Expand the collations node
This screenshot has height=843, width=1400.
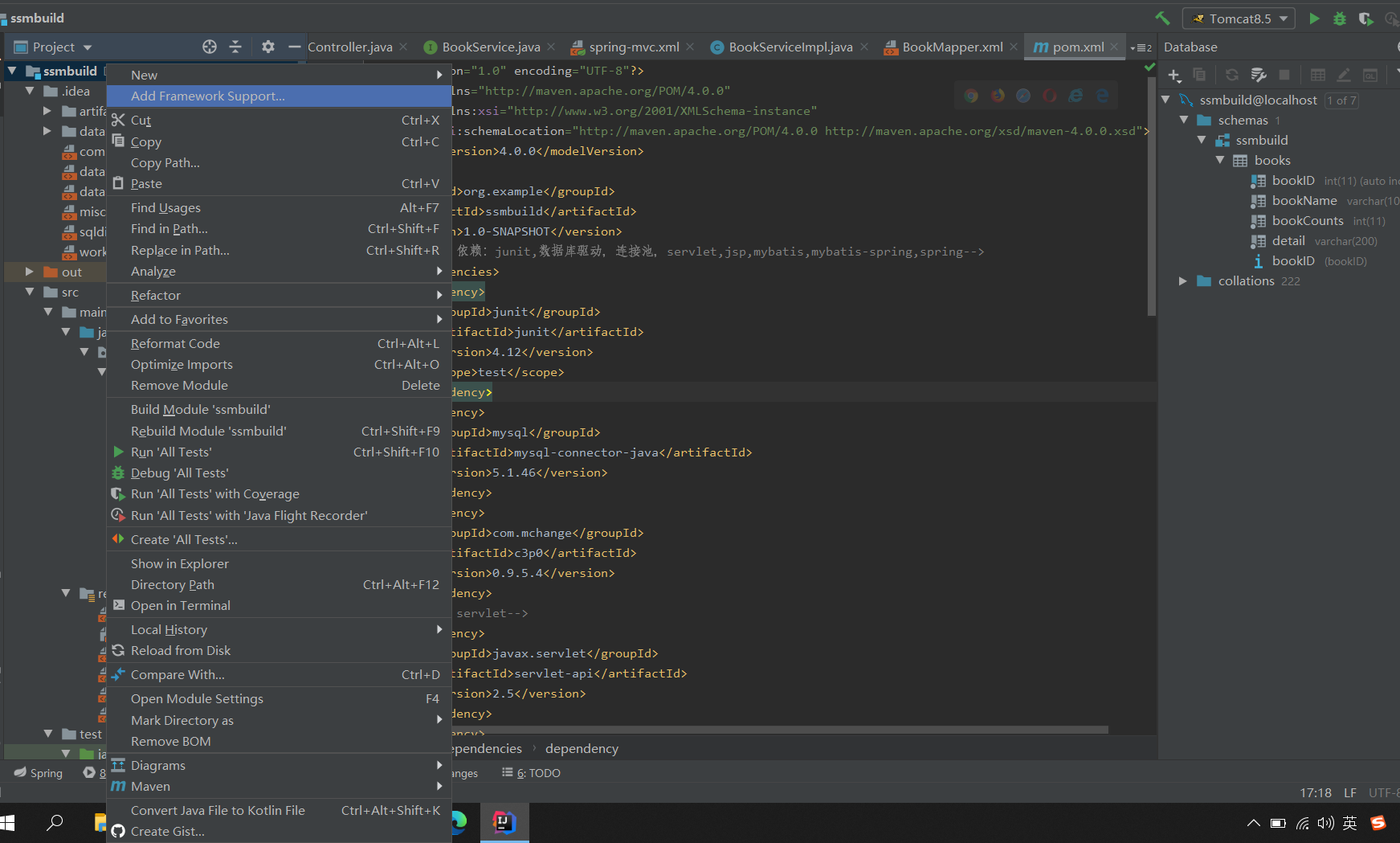click(1183, 280)
